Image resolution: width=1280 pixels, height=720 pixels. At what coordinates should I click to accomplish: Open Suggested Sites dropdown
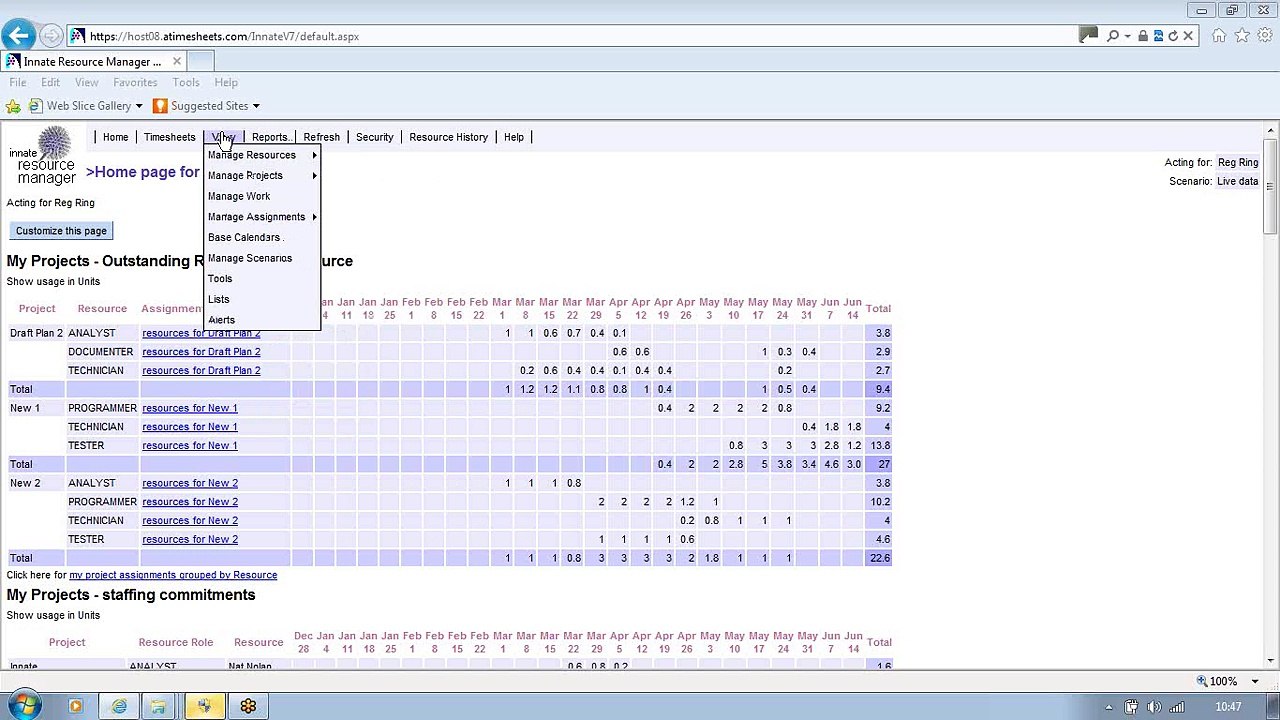[255, 106]
